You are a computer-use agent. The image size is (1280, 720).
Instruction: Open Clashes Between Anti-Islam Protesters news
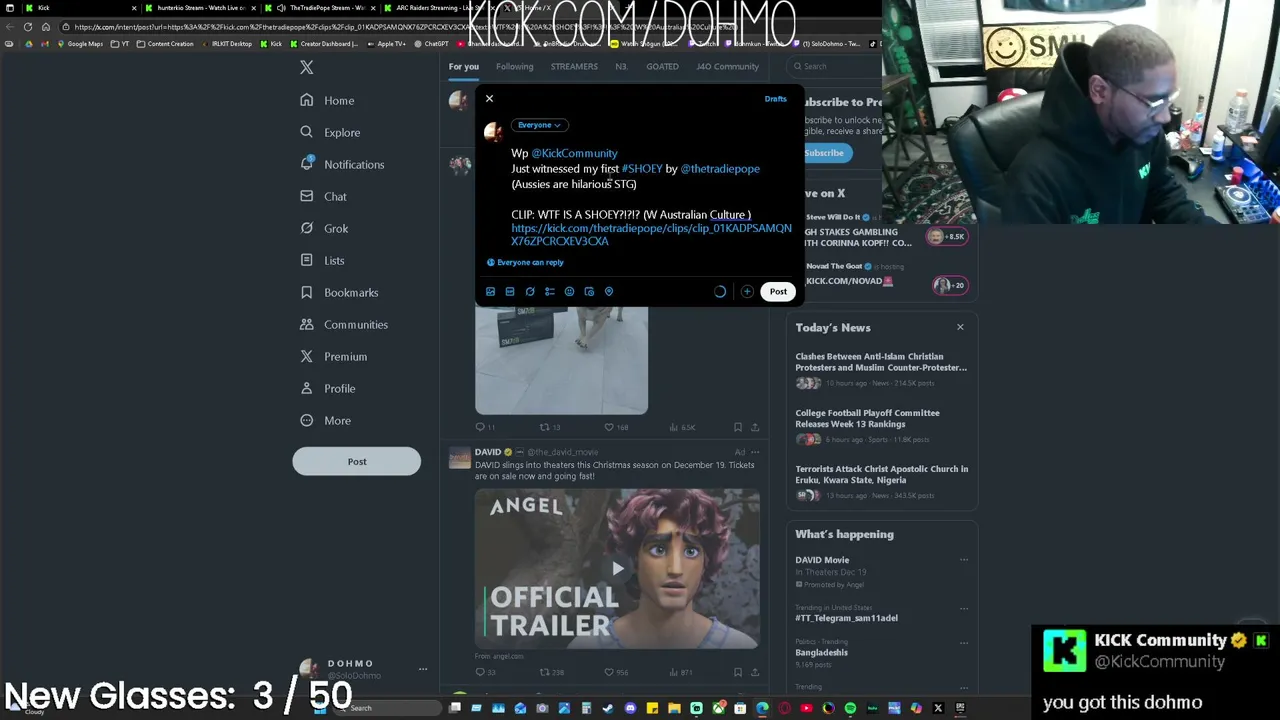881,362
